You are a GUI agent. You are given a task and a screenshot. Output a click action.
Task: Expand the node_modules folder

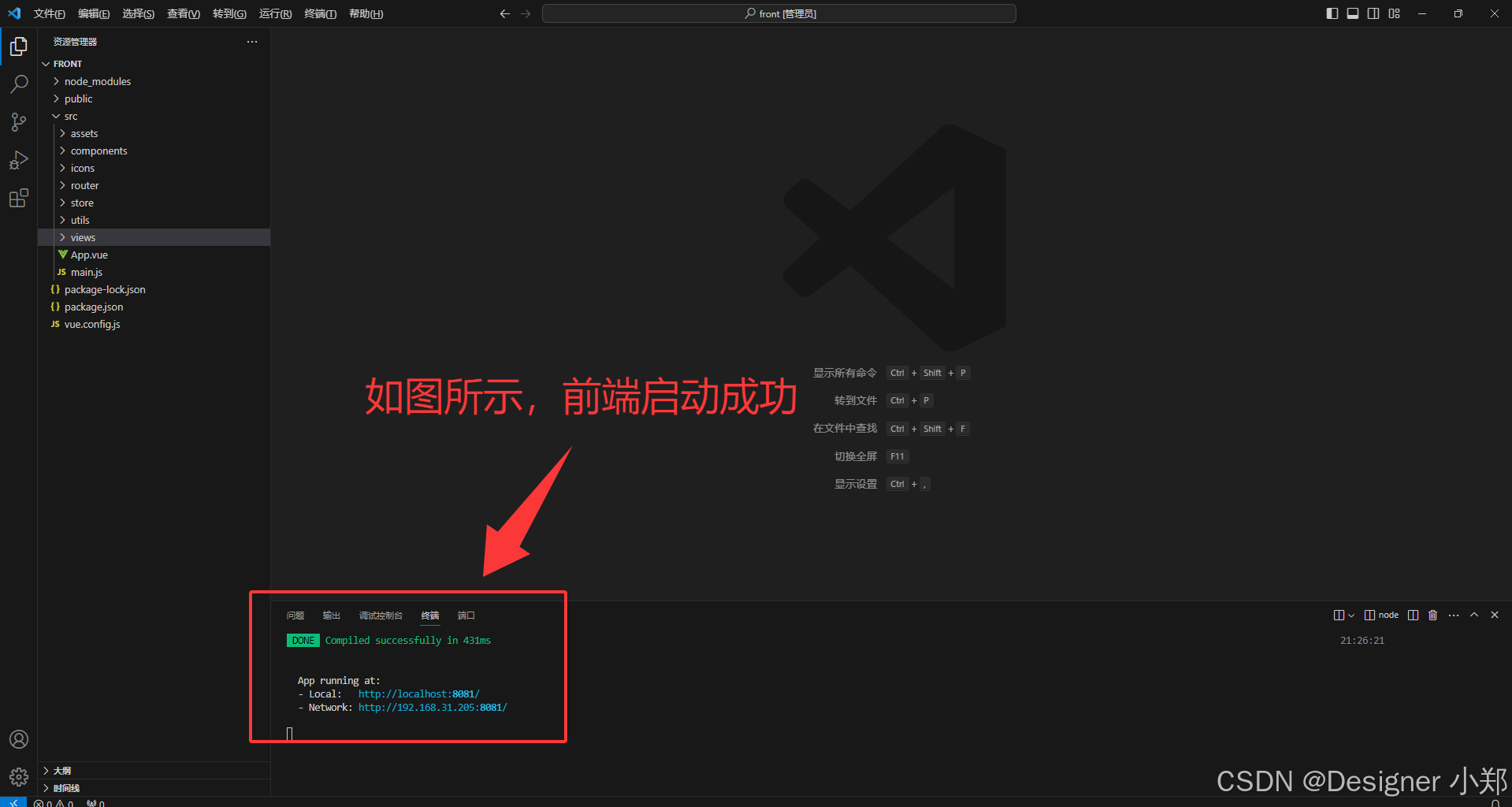point(97,81)
